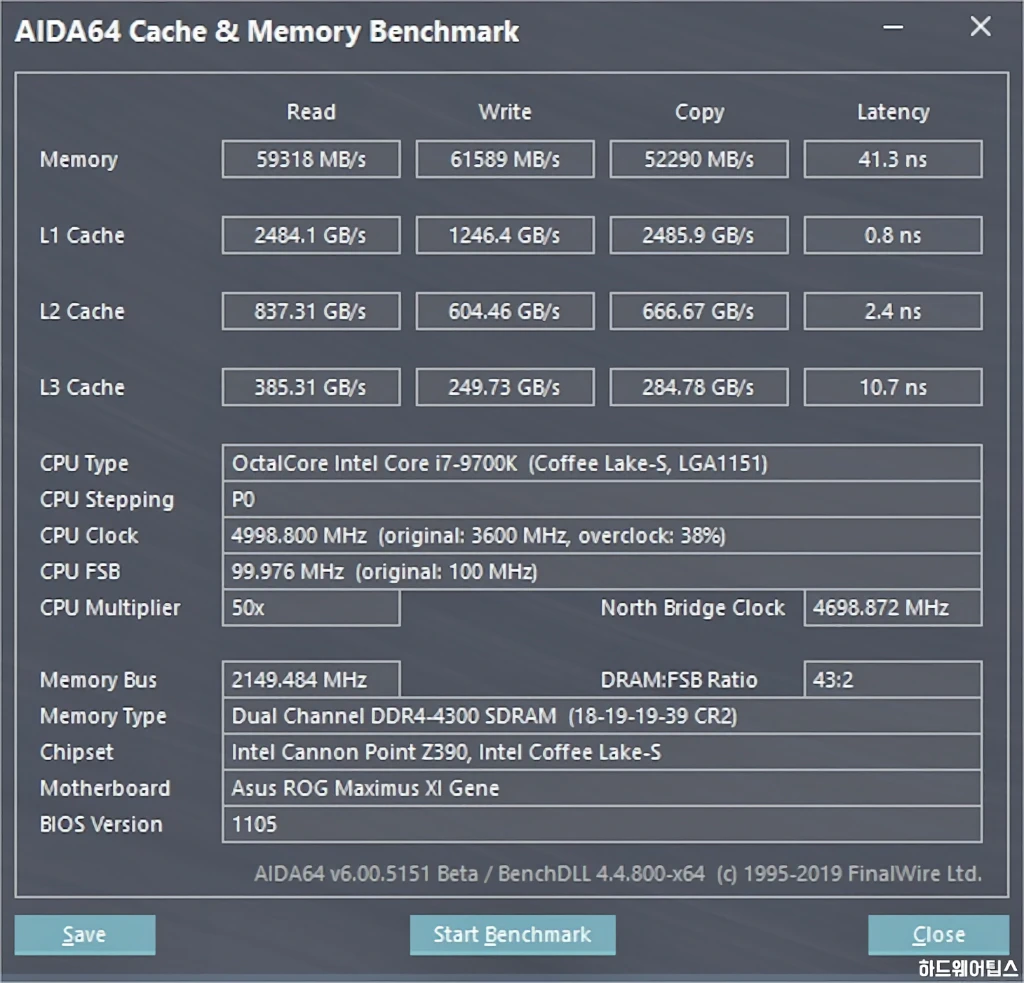The height and width of the screenshot is (983, 1024).
Task: Click the CPU Multiplier field 50x
Action: click(x=311, y=608)
